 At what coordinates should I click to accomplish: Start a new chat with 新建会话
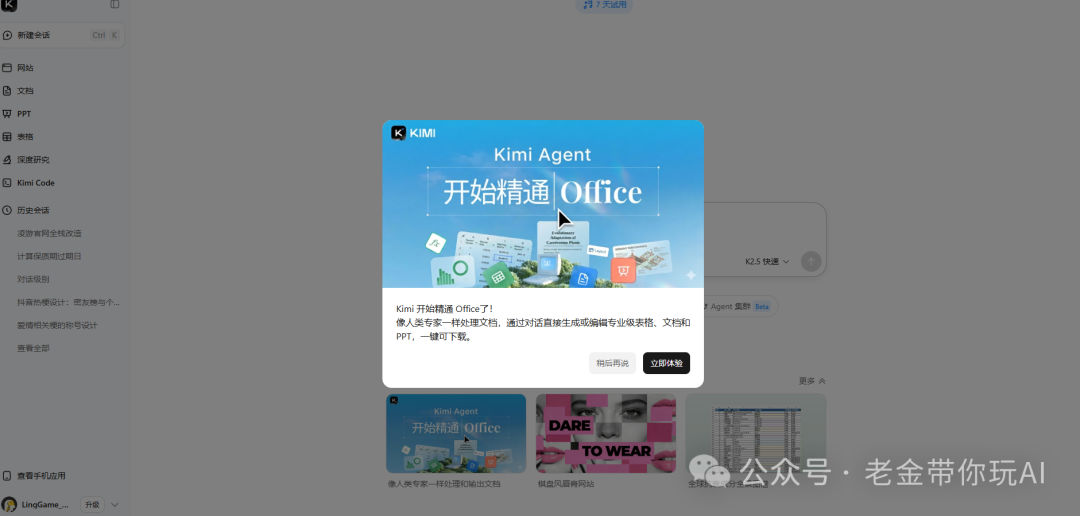tap(62, 35)
